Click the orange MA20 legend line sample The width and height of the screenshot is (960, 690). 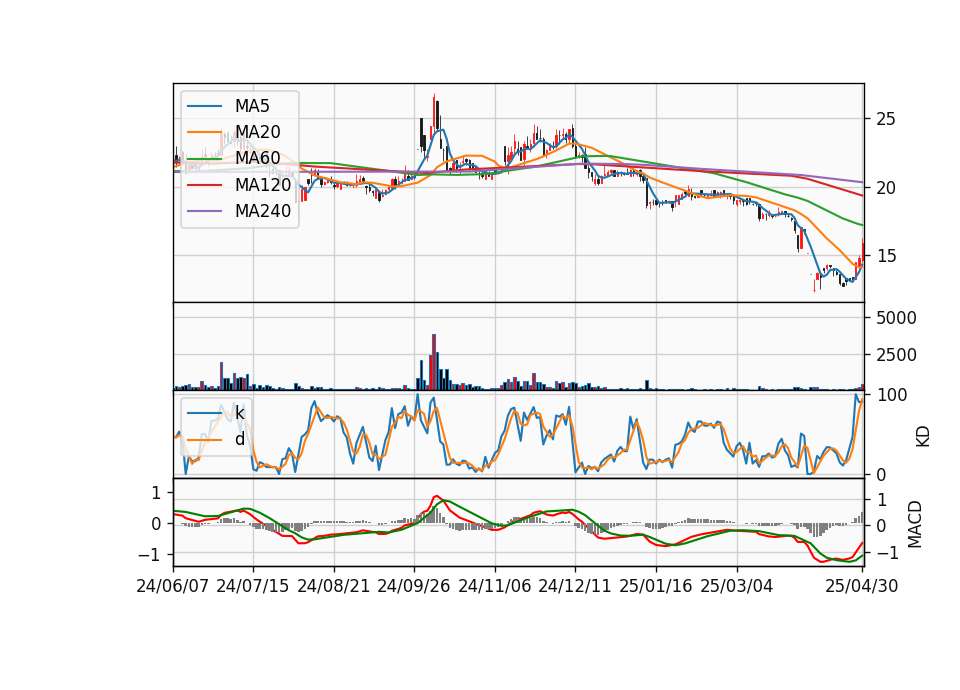[x=204, y=132]
